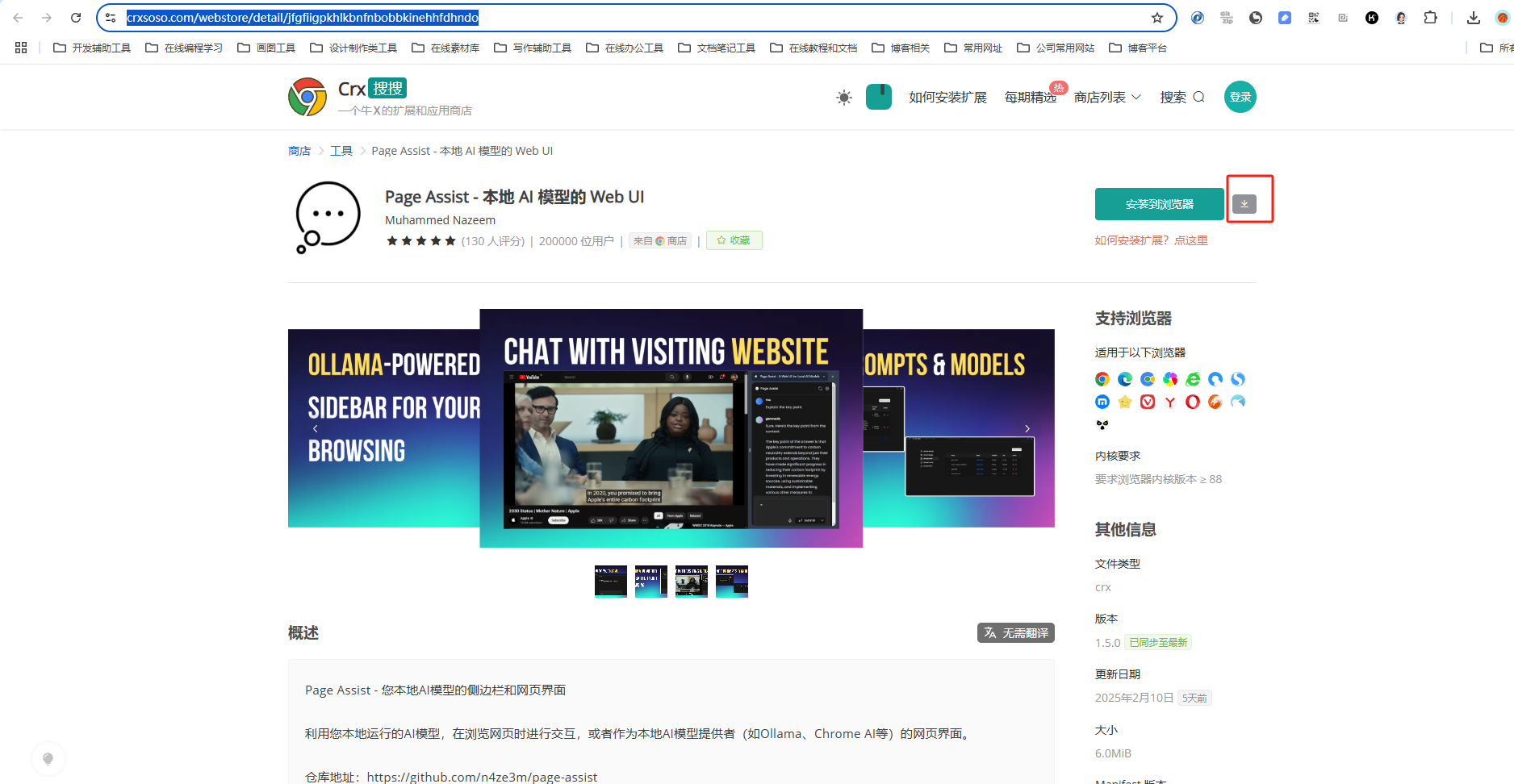This screenshot has width=1514, height=784.
Task: Click the green square app icon in header
Action: click(x=879, y=97)
